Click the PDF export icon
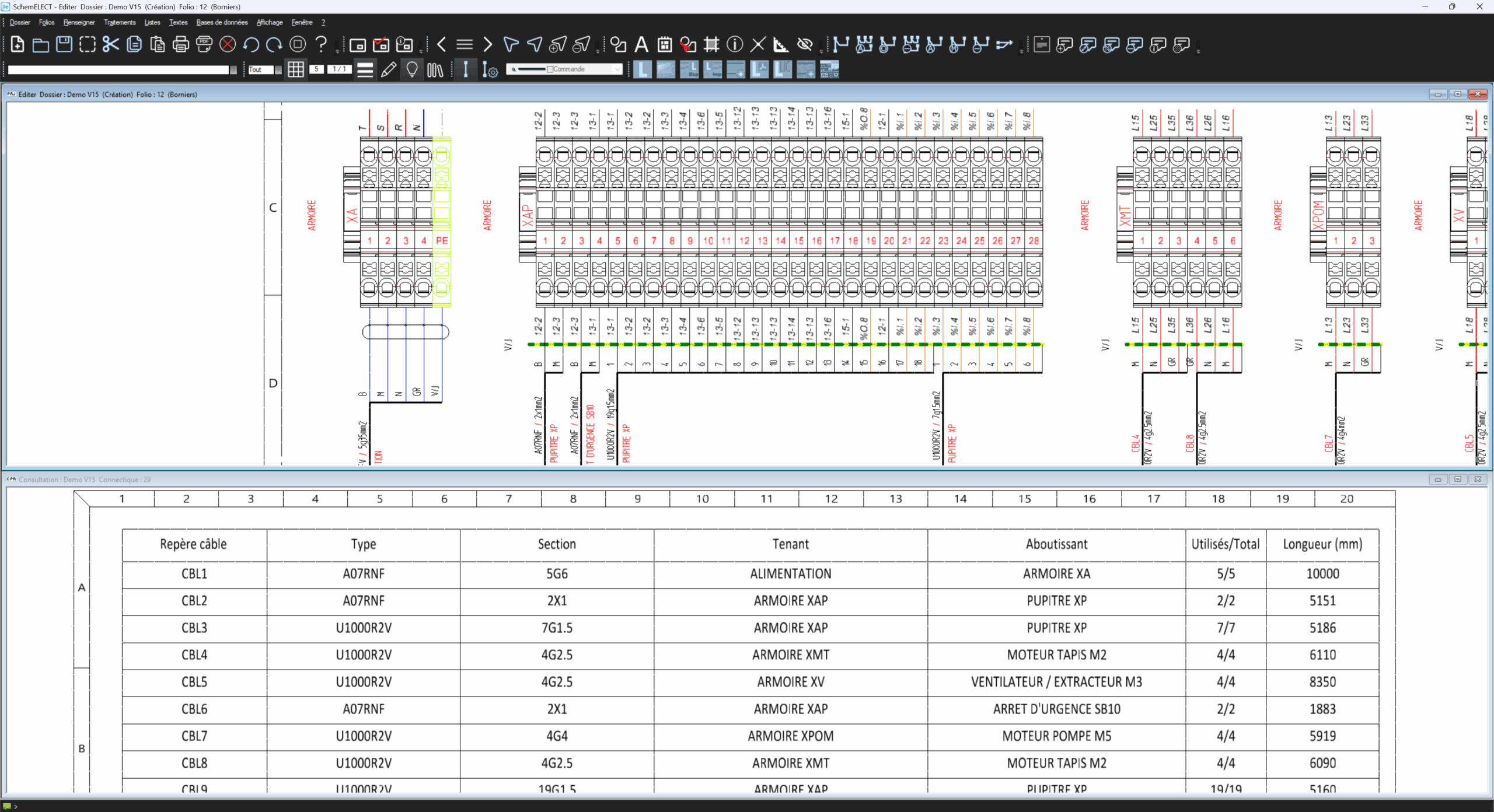Image resolution: width=1494 pixels, height=812 pixels. click(204, 44)
